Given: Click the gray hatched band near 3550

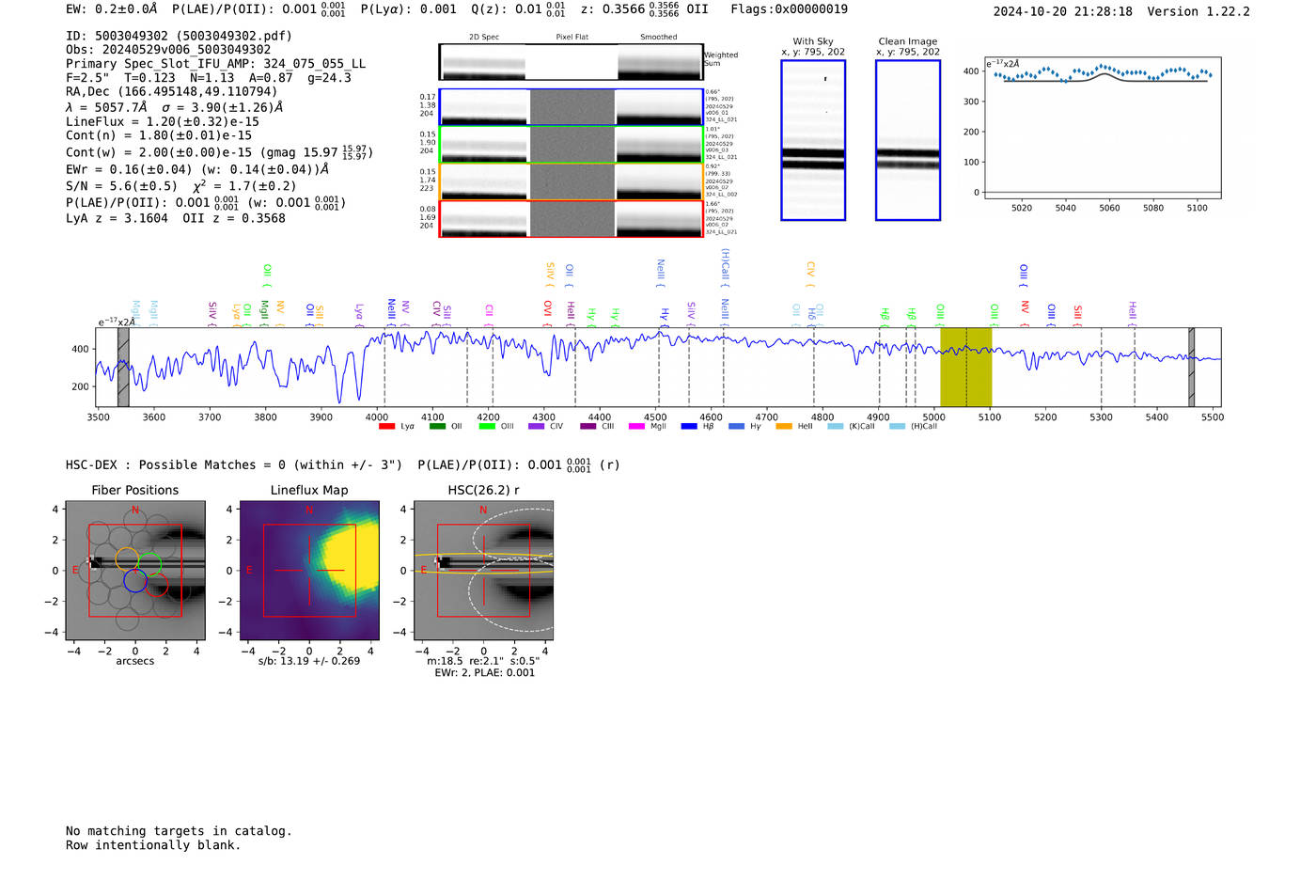Looking at the screenshot, I should point(123,368).
